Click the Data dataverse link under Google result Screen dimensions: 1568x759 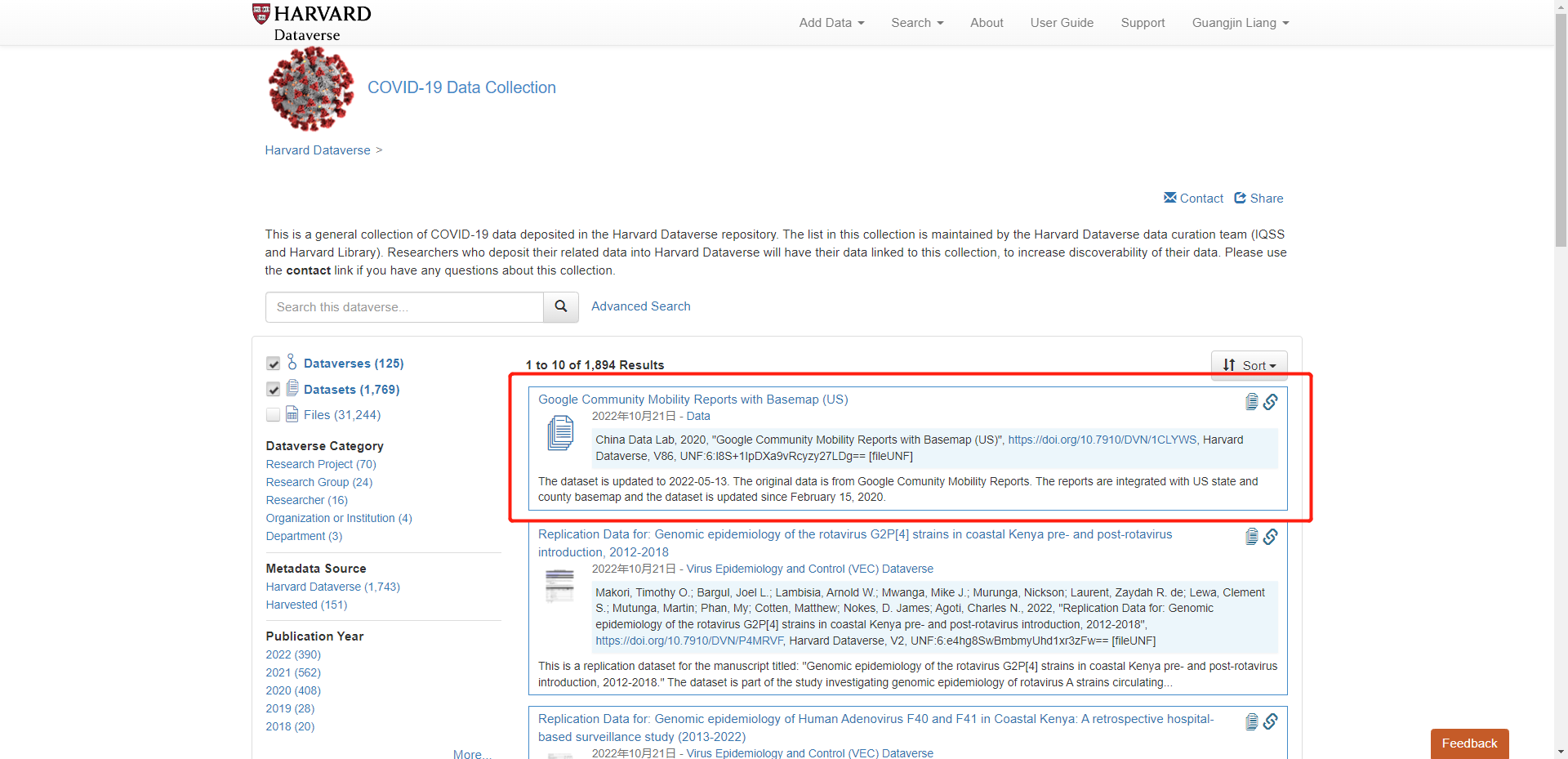[x=698, y=416]
